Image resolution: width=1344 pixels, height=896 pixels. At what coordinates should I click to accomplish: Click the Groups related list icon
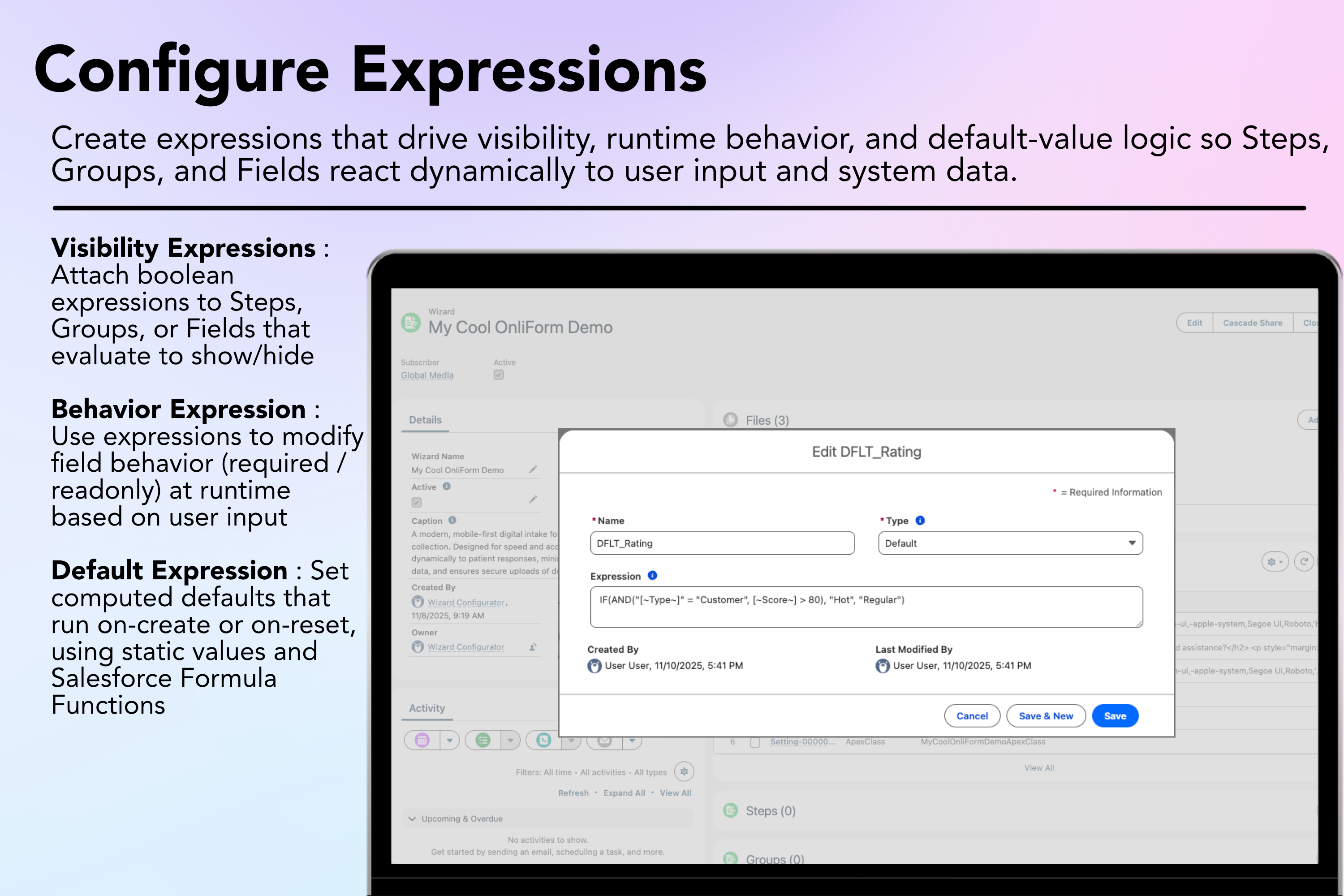click(730, 858)
